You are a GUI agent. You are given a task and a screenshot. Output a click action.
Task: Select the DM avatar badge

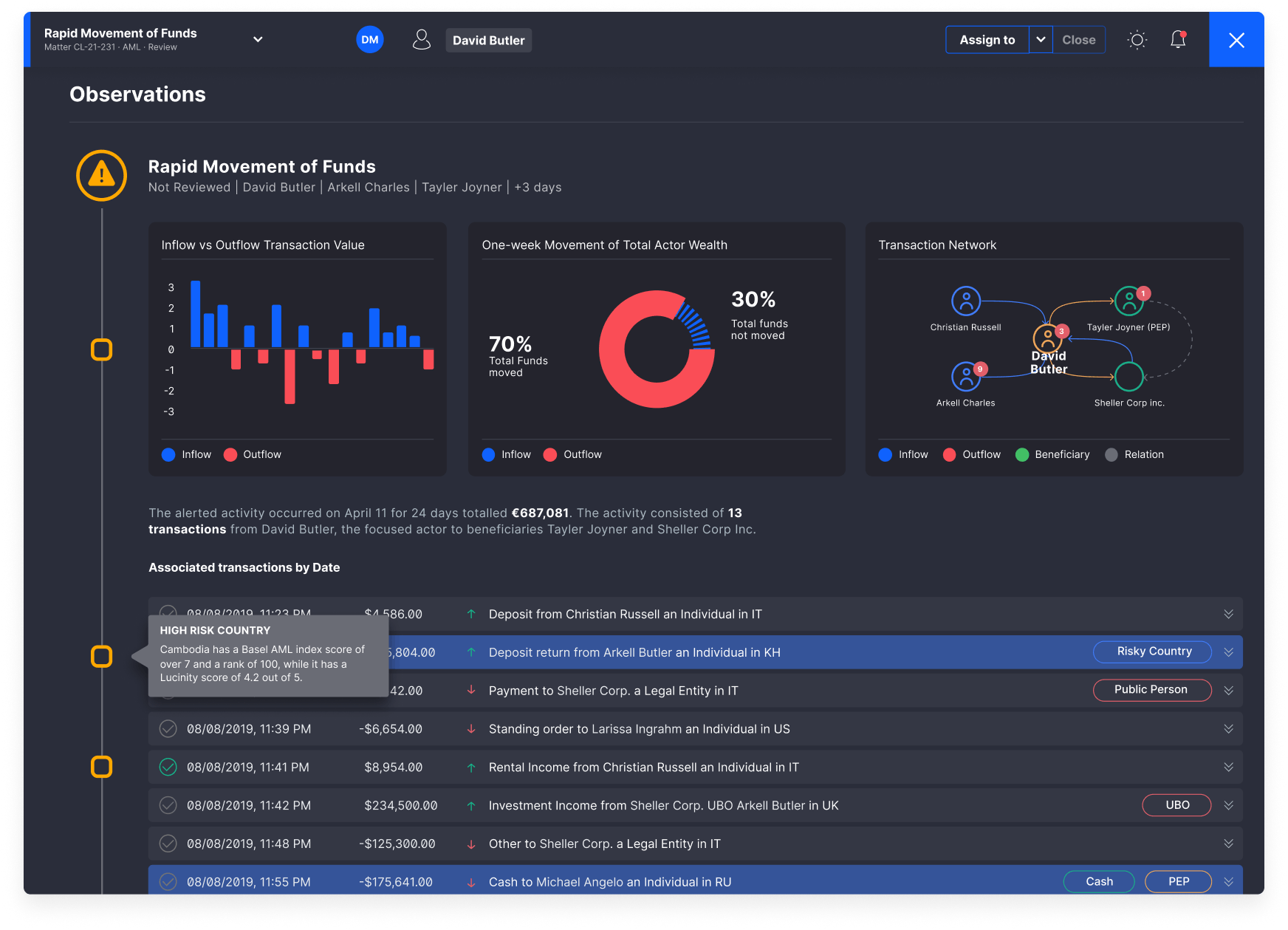click(370, 39)
